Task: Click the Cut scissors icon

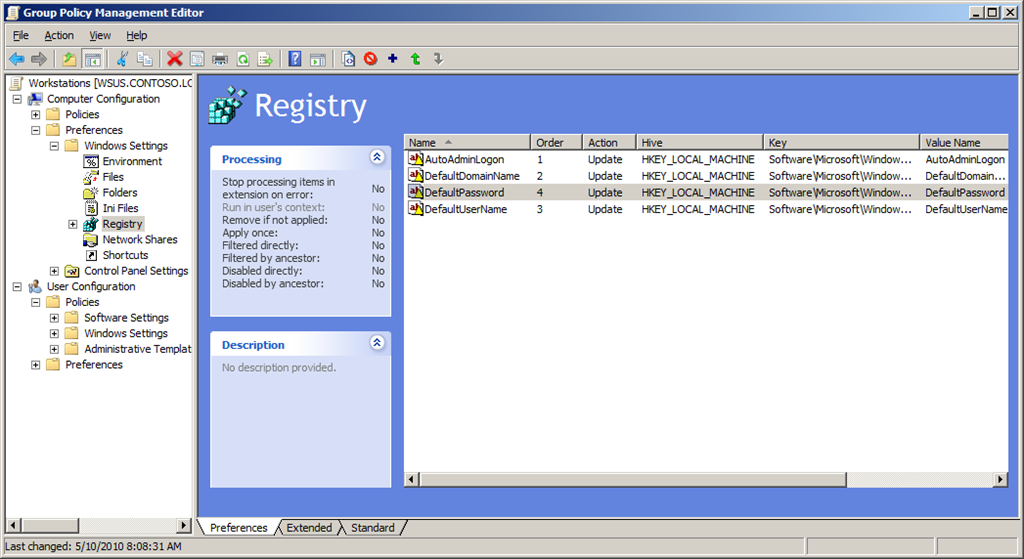Action: (122, 59)
